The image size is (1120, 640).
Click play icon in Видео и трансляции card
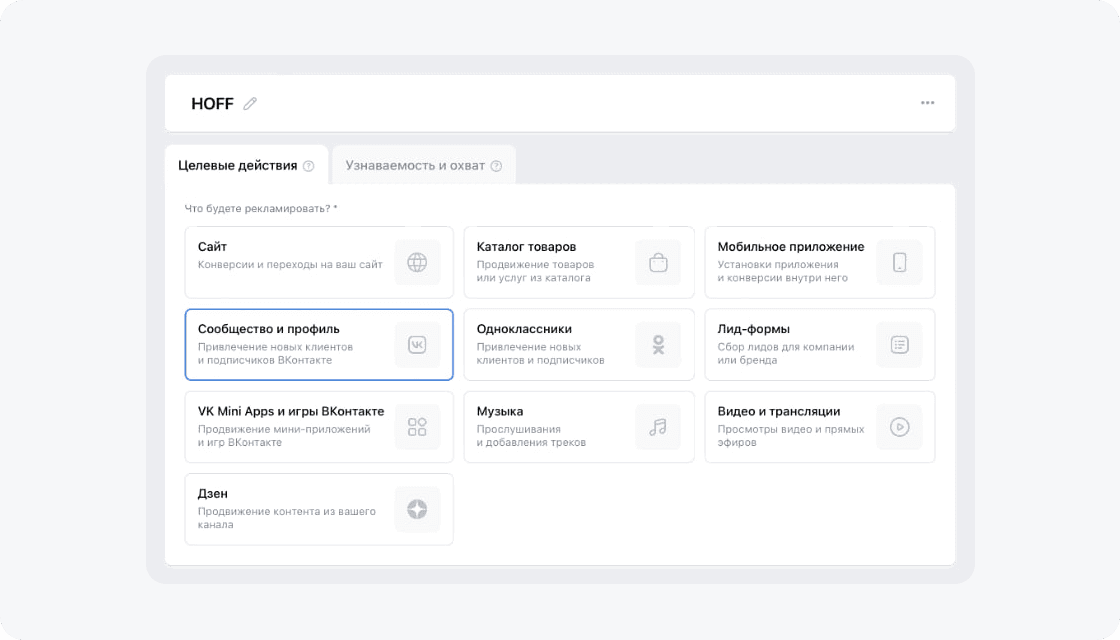coord(899,427)
